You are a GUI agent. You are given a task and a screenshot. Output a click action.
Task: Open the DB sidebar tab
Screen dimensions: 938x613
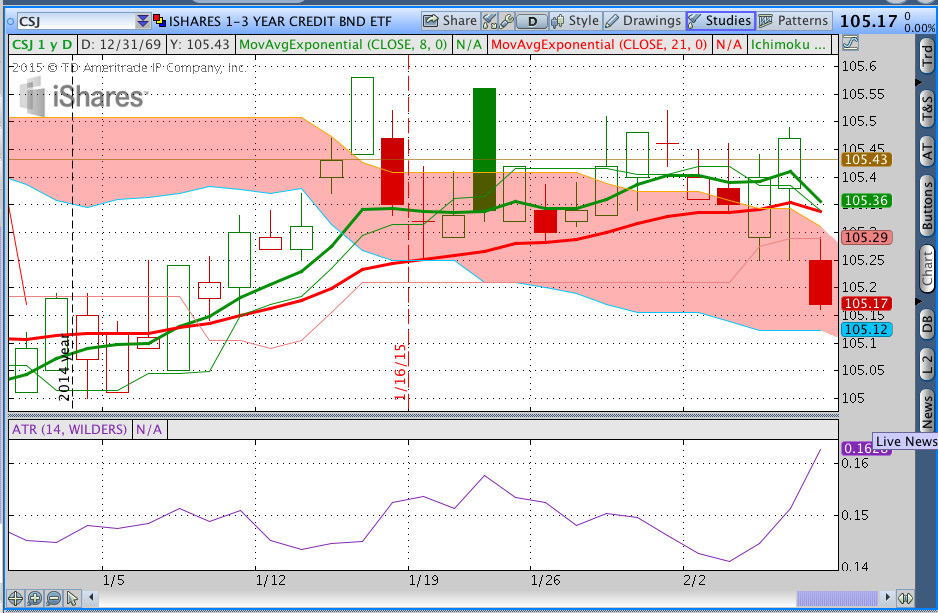point(927,324)
